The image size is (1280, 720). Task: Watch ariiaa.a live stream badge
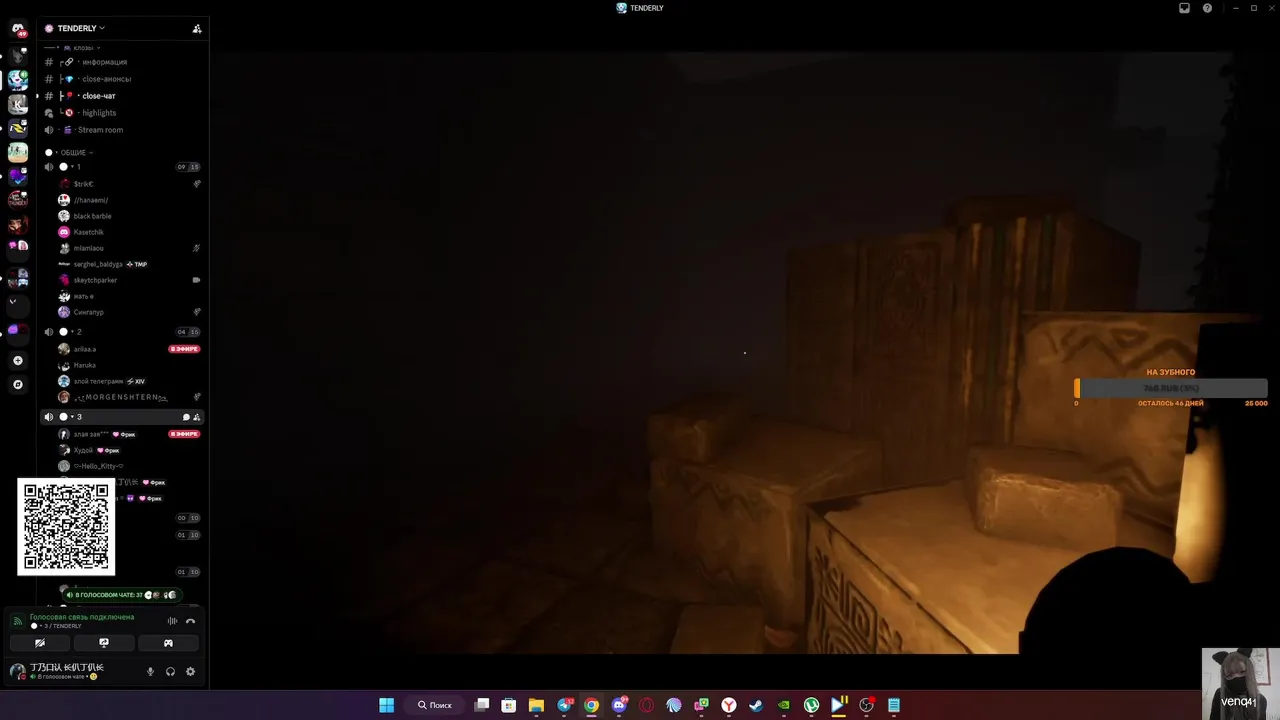(x=184, y=349)
